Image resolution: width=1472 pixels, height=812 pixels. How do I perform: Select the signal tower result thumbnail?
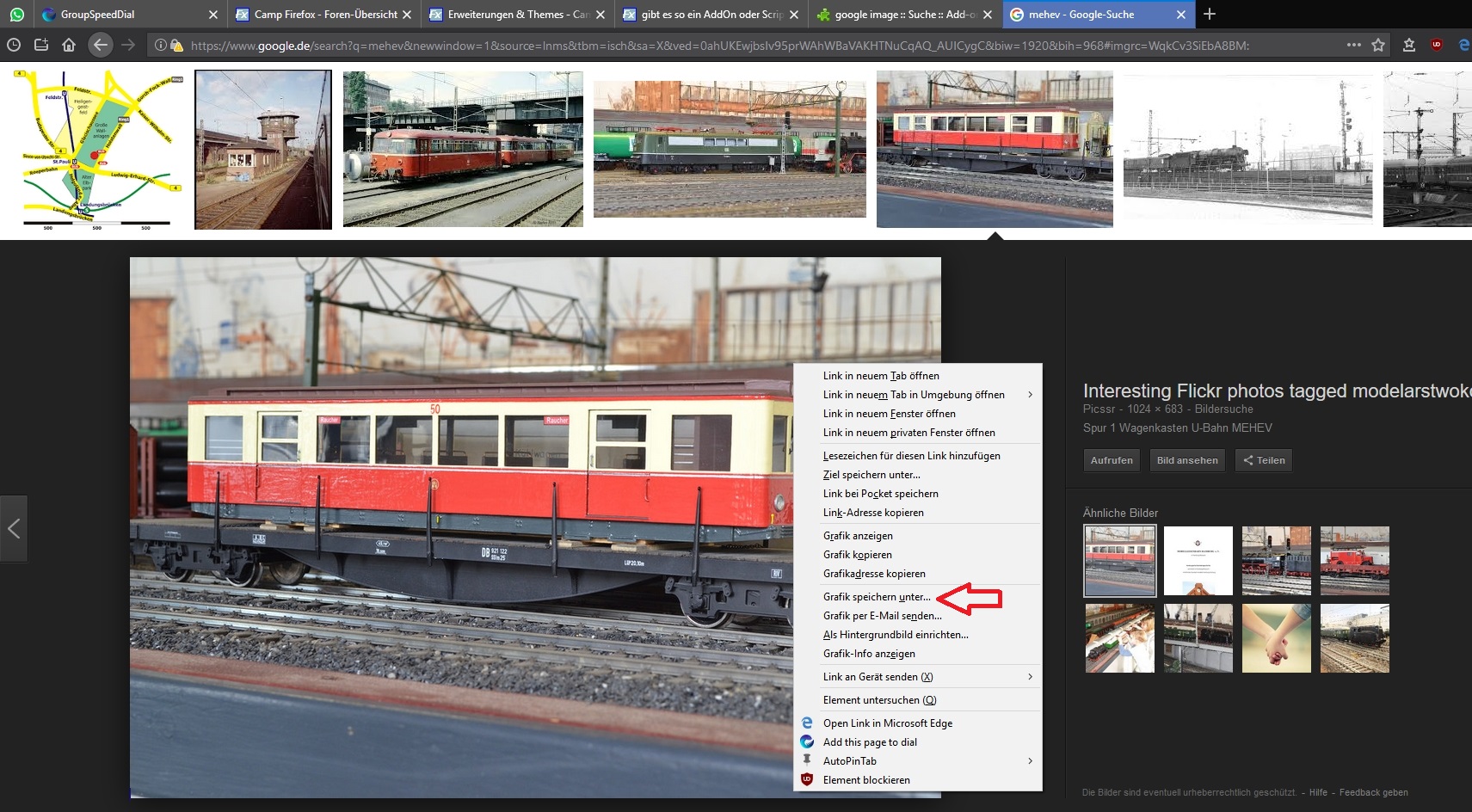263,150
